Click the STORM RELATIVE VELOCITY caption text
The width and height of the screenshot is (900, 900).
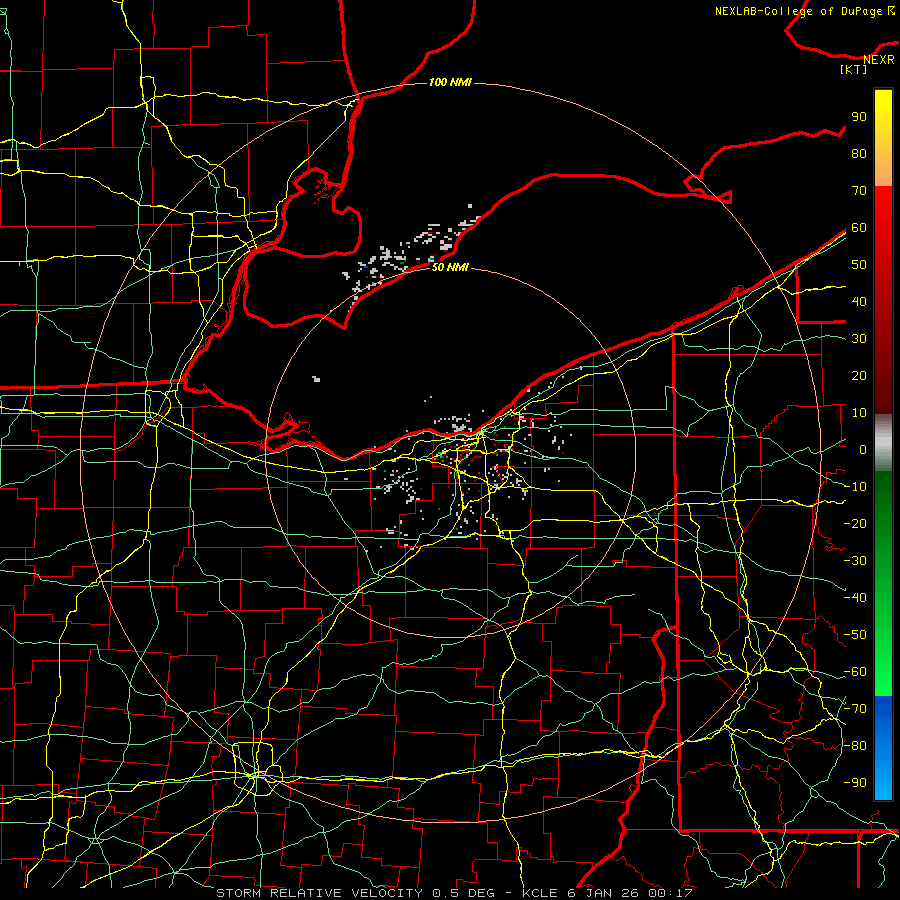click(x=320, y=893)
